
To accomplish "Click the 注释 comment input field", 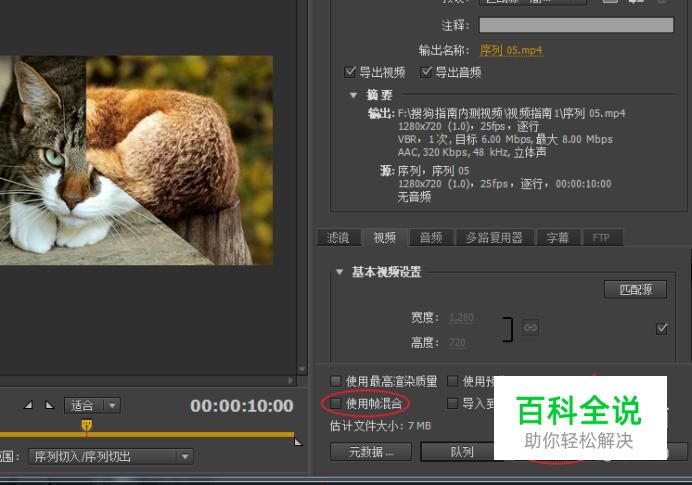I will click(x=576, y=25).
